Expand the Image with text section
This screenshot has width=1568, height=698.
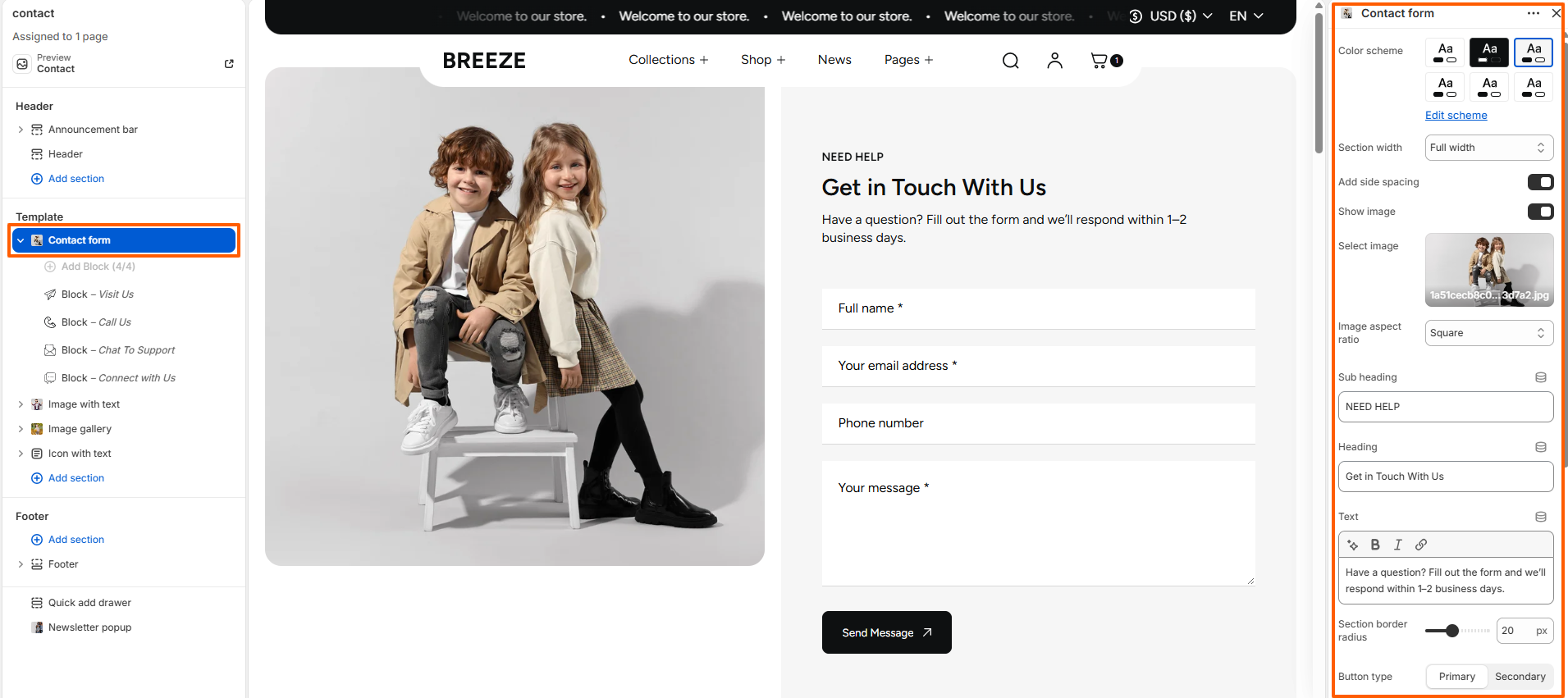[x=21, y=404]
